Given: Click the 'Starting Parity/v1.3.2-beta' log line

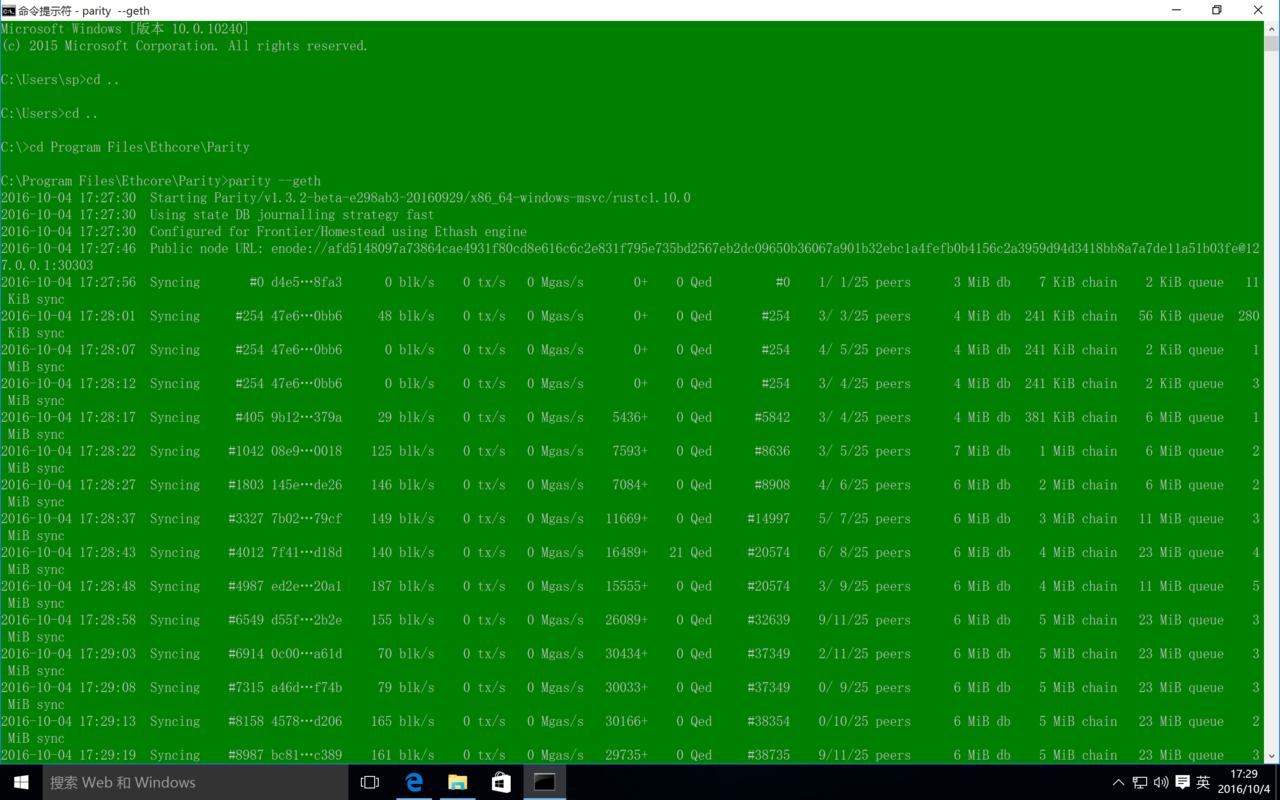Looking at the screenshot, I should coord(345,198).
